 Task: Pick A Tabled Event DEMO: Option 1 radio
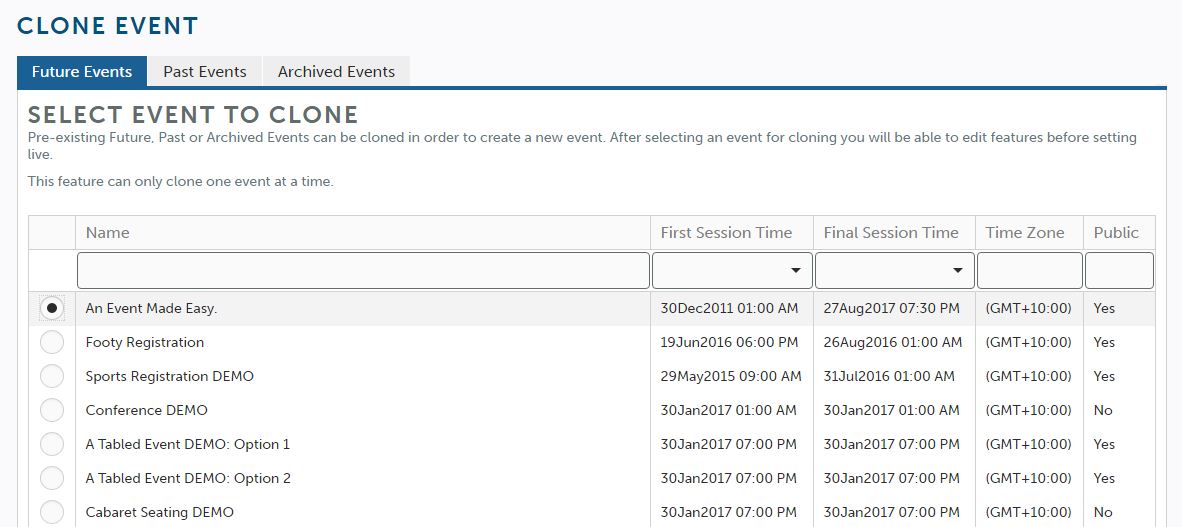(52, 444)
